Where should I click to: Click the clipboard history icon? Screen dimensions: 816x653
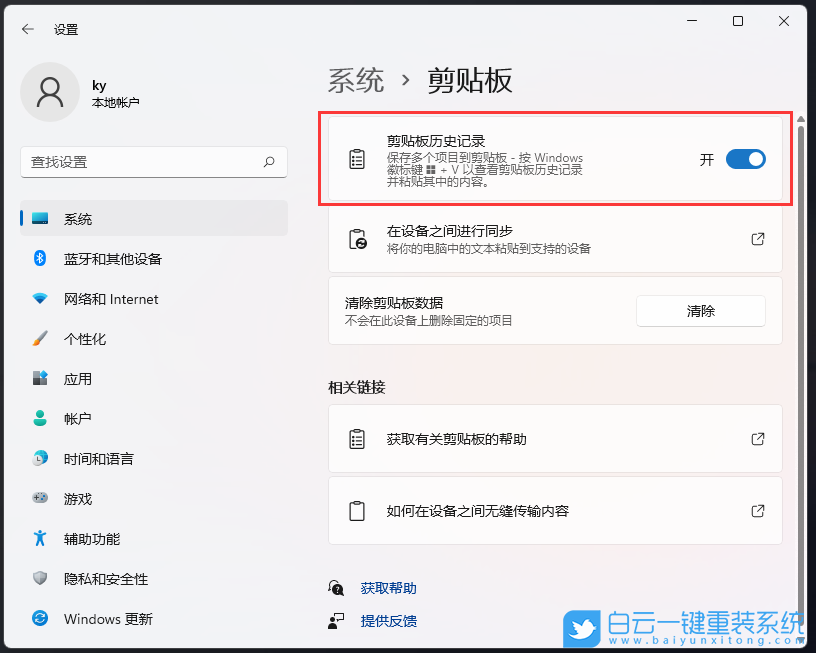point(357,158)
